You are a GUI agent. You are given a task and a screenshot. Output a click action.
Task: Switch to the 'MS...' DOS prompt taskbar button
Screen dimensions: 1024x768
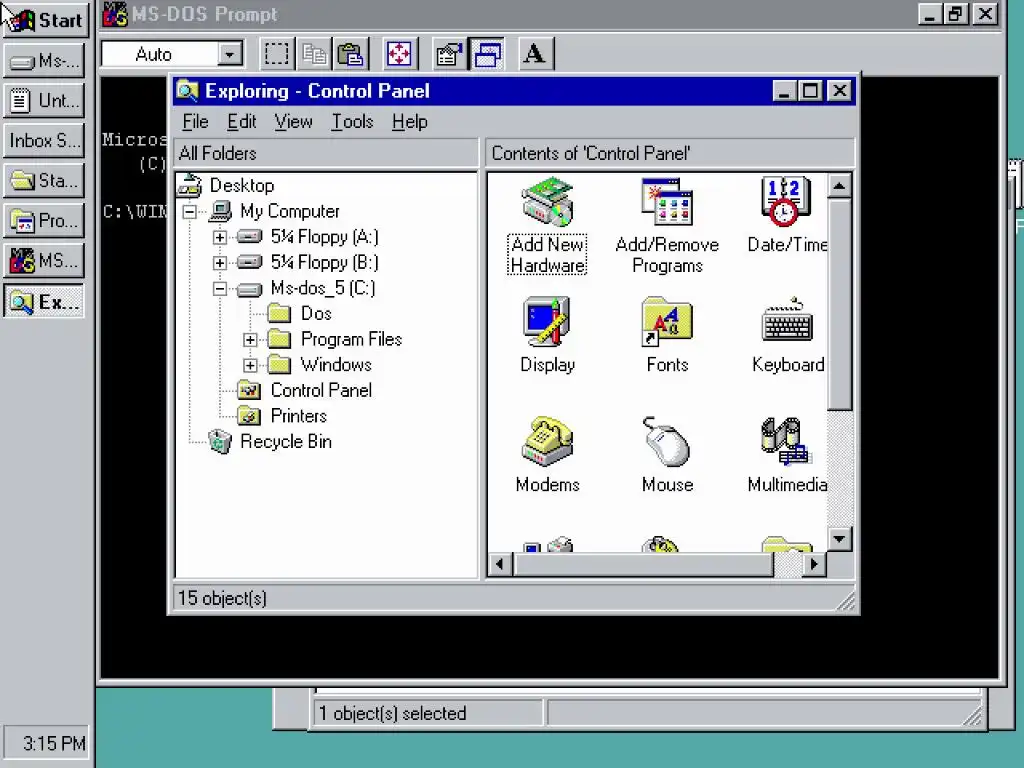(44, 261)
